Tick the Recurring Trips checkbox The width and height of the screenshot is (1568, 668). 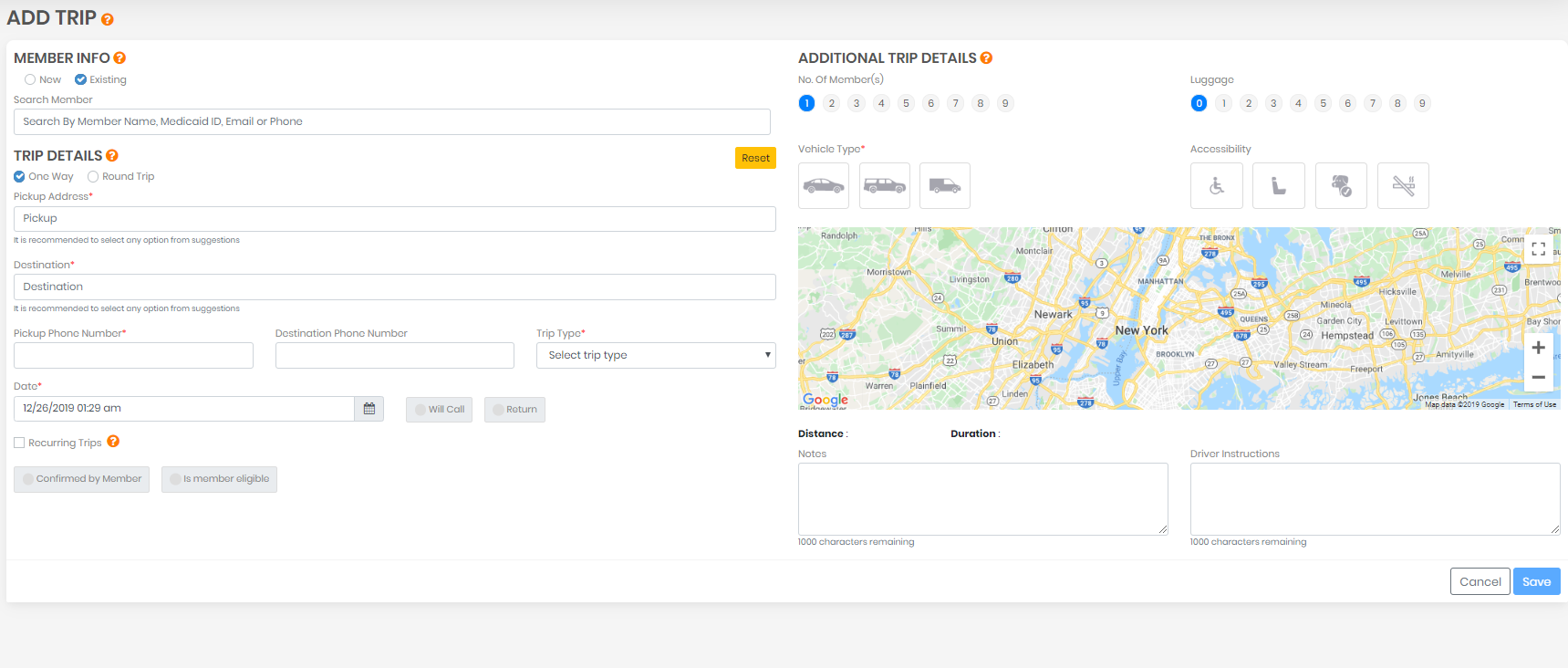(19, 444)
